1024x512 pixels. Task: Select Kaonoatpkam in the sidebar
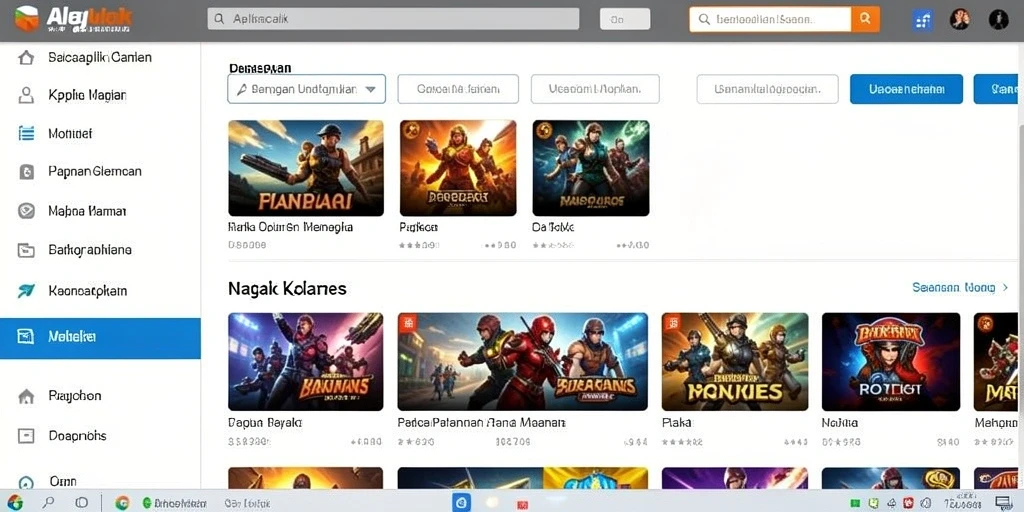[x=88, y=291]
